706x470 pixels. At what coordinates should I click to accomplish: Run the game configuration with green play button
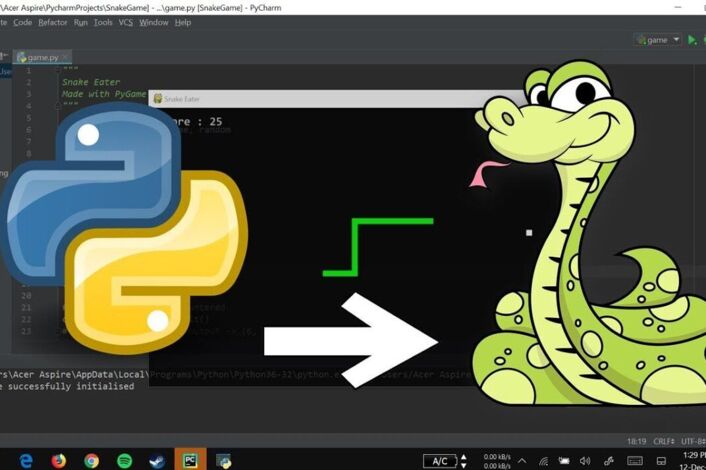(692, 40)
